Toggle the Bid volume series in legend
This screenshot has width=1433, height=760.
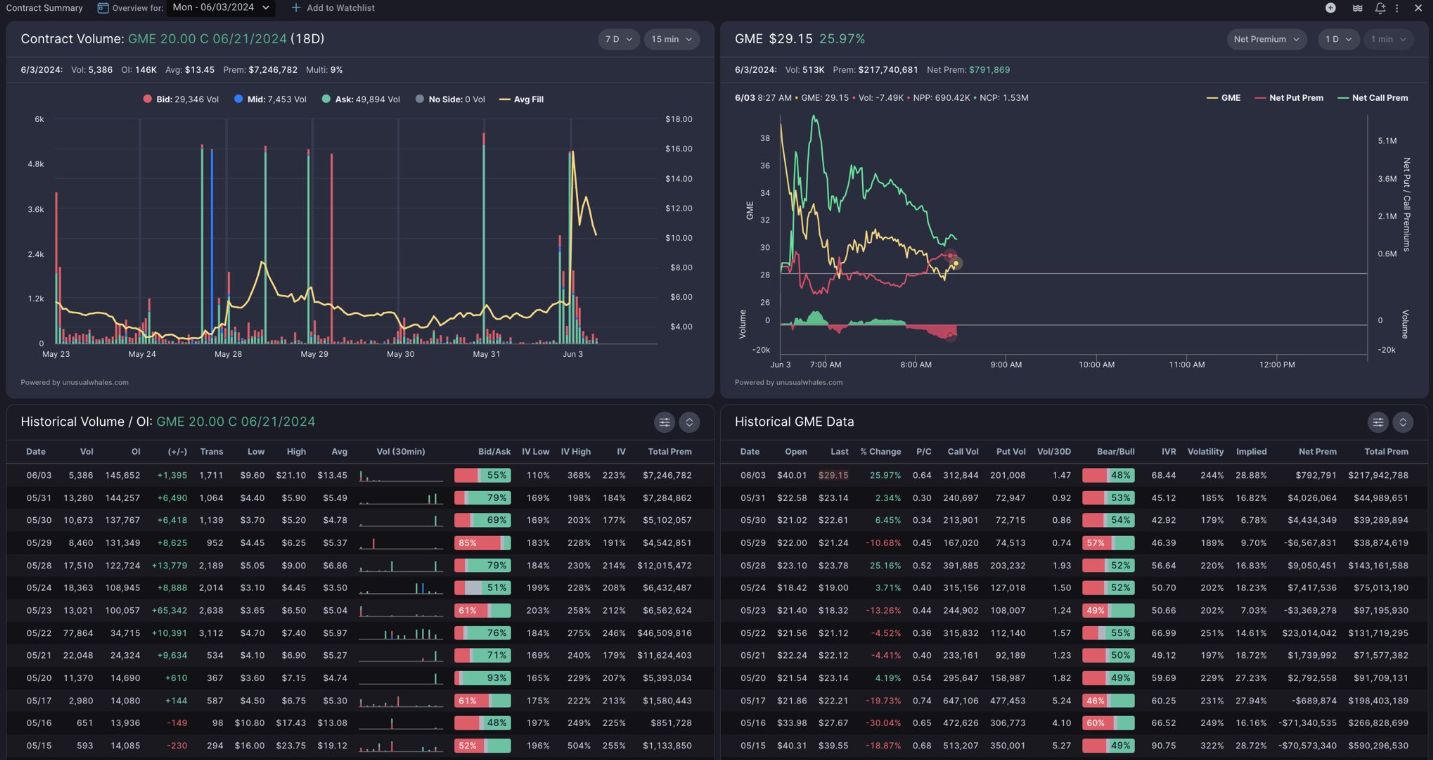coord(180,99)
